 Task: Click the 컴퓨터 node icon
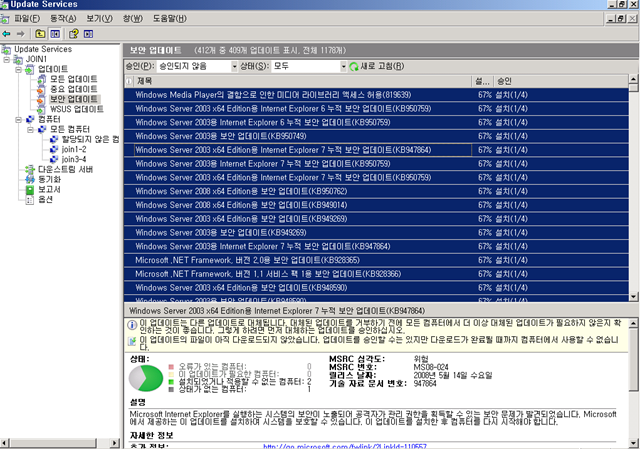click(x=30, y=119)
